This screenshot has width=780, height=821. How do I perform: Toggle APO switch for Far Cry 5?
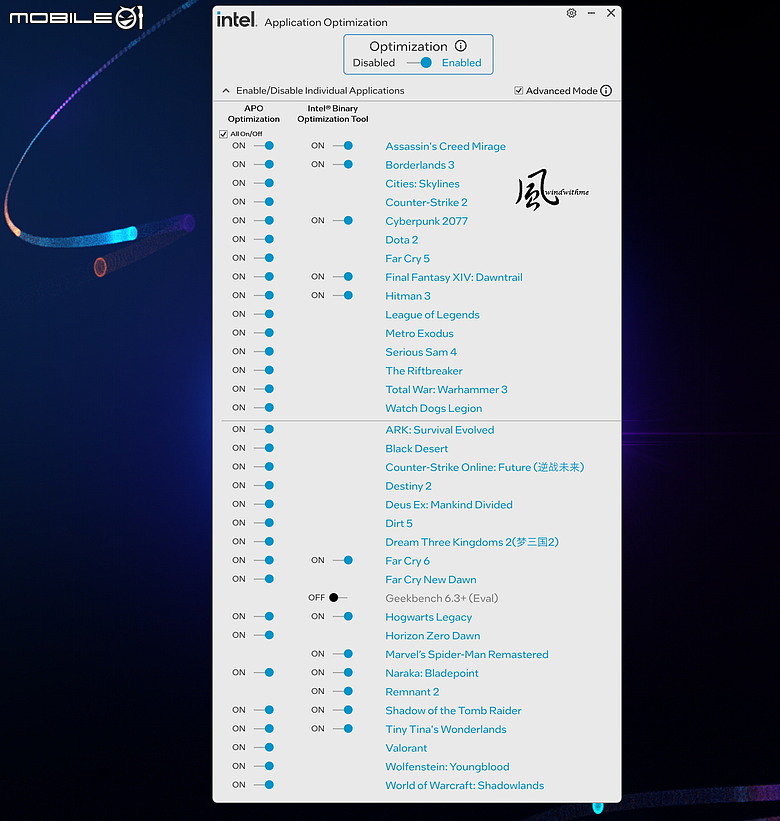point(264,258)
